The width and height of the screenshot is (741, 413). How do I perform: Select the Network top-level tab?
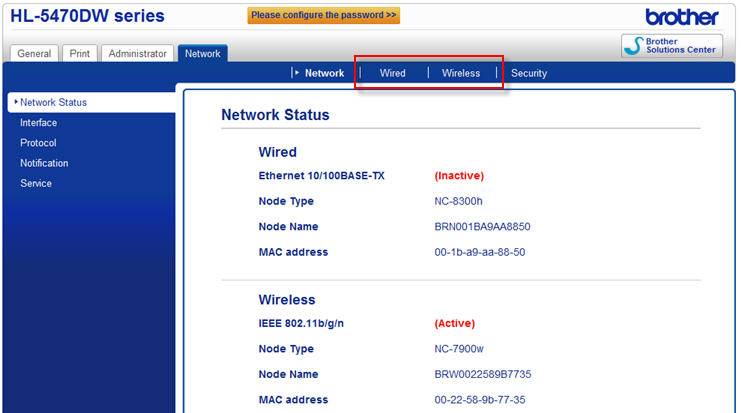click(x=203, y=53)
